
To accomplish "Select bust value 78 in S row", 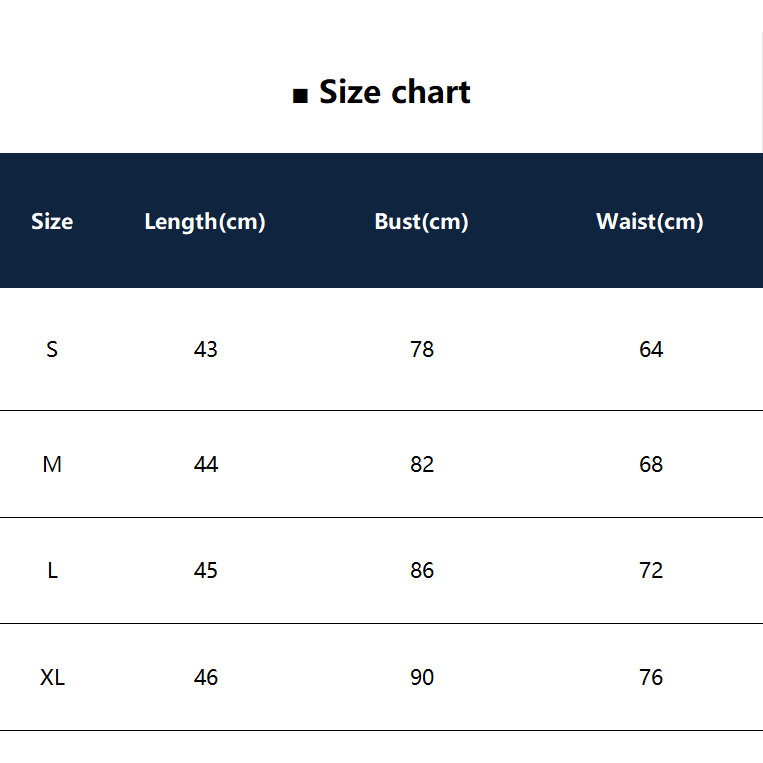I will [x=422, y=349].
